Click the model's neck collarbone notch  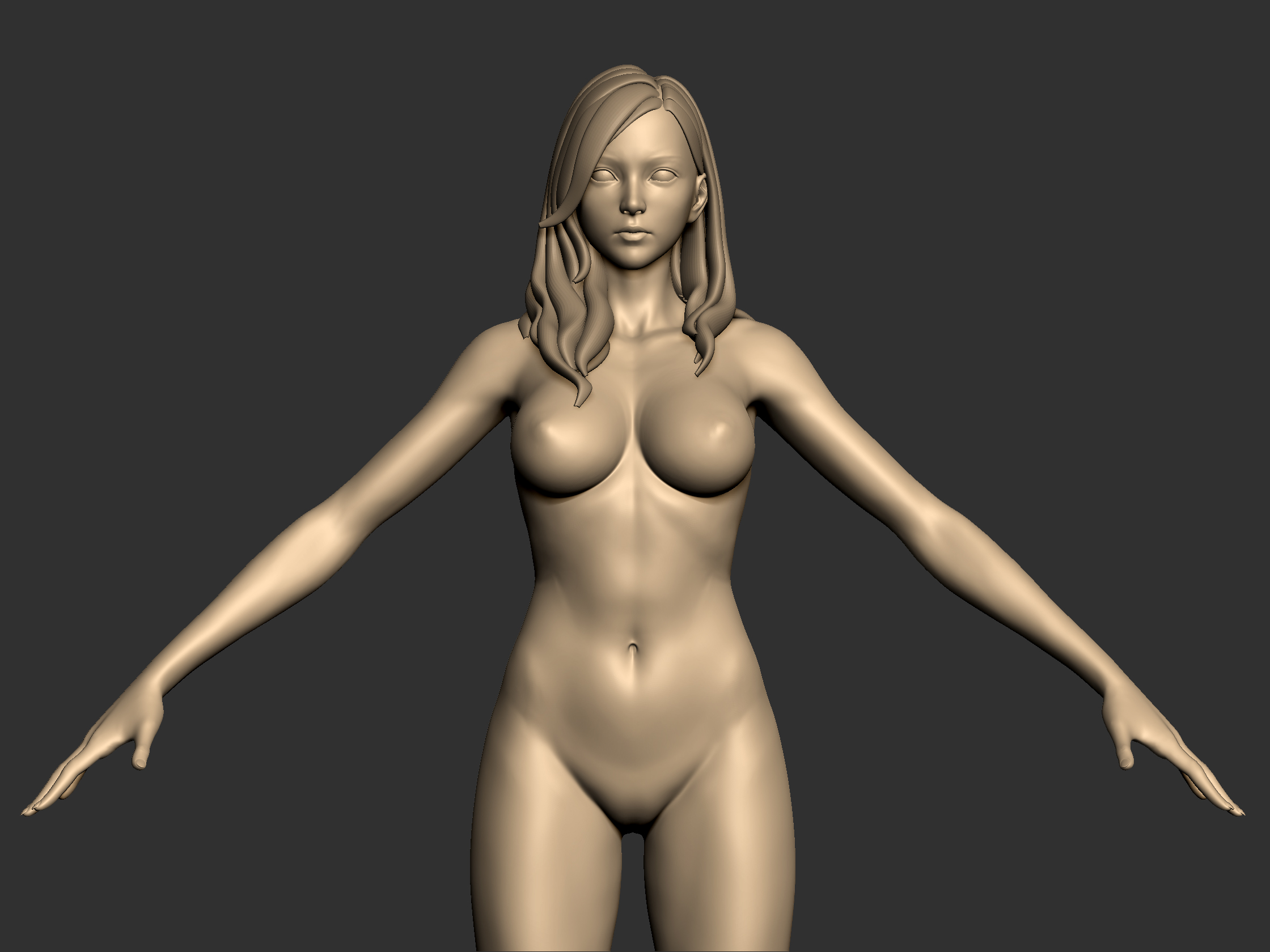[x=640, y=335]
